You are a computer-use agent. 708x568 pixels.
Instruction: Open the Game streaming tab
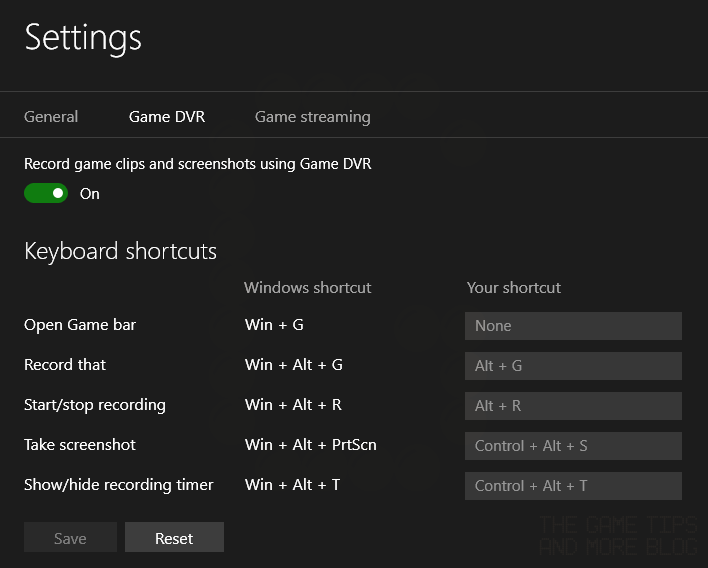coord(312,117)
